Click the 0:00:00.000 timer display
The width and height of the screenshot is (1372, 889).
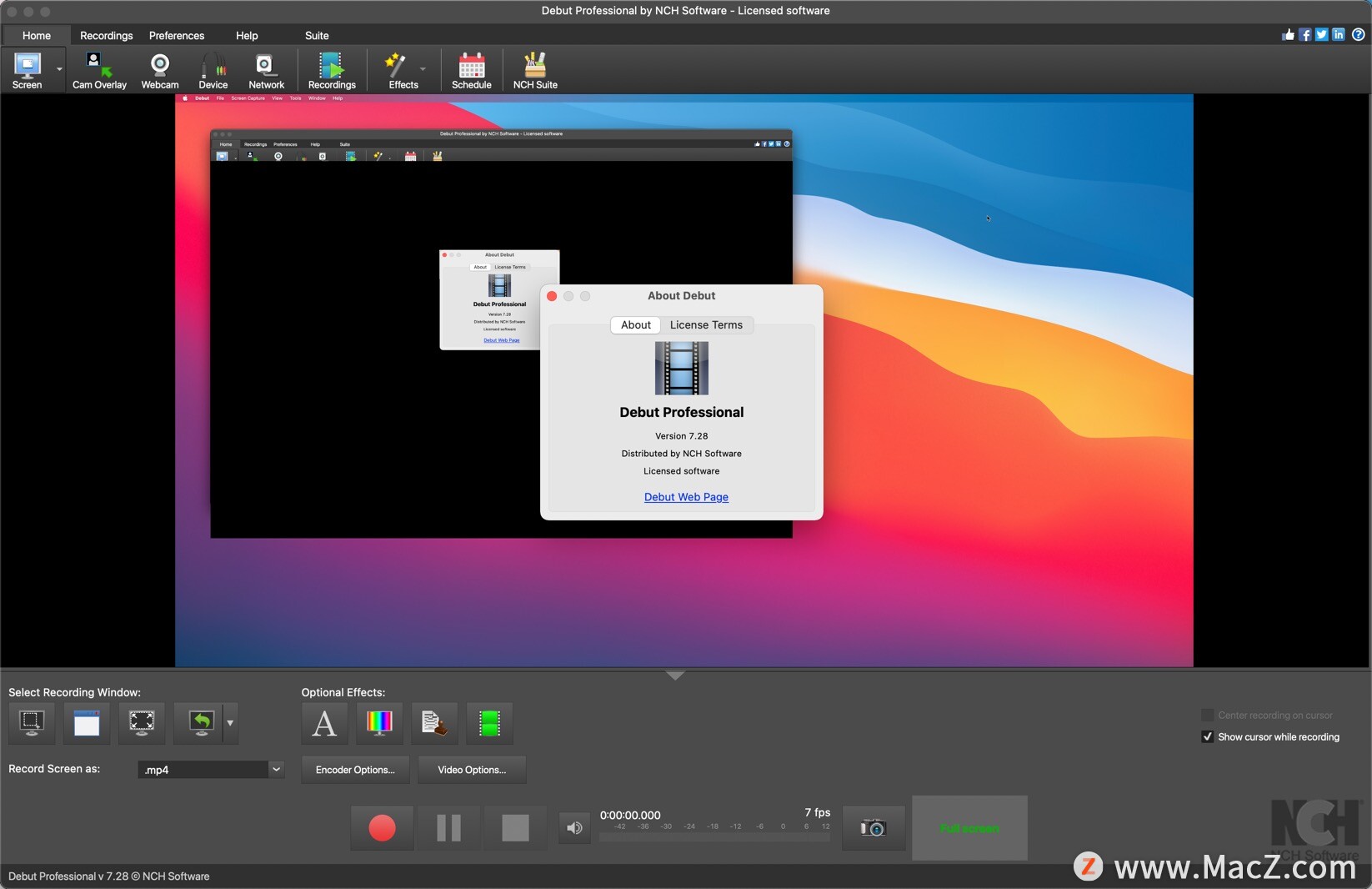pyautogui.click(x=630, y=815)
